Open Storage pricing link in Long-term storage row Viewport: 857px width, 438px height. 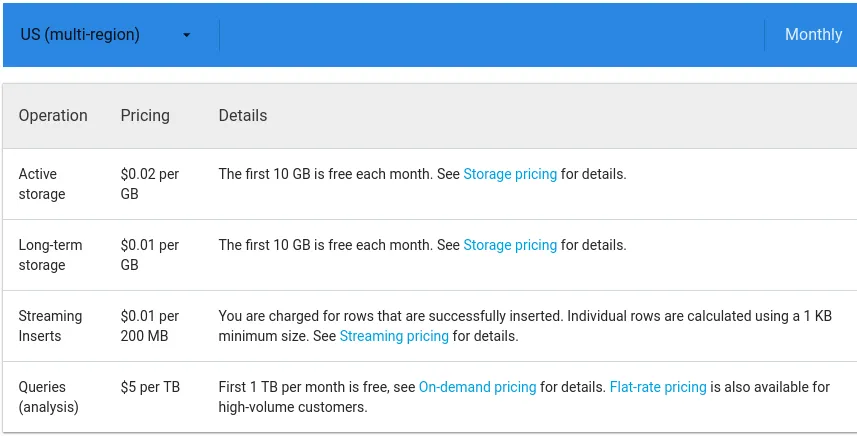click(510, 245)
